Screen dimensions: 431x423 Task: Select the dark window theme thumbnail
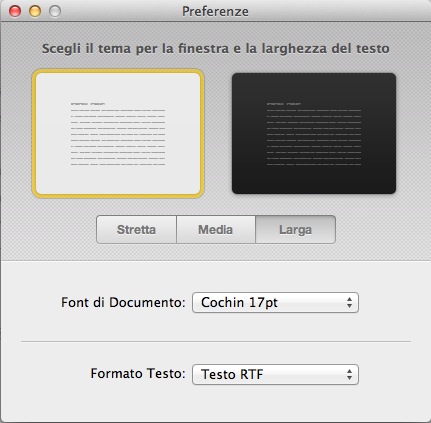[314, 133]
